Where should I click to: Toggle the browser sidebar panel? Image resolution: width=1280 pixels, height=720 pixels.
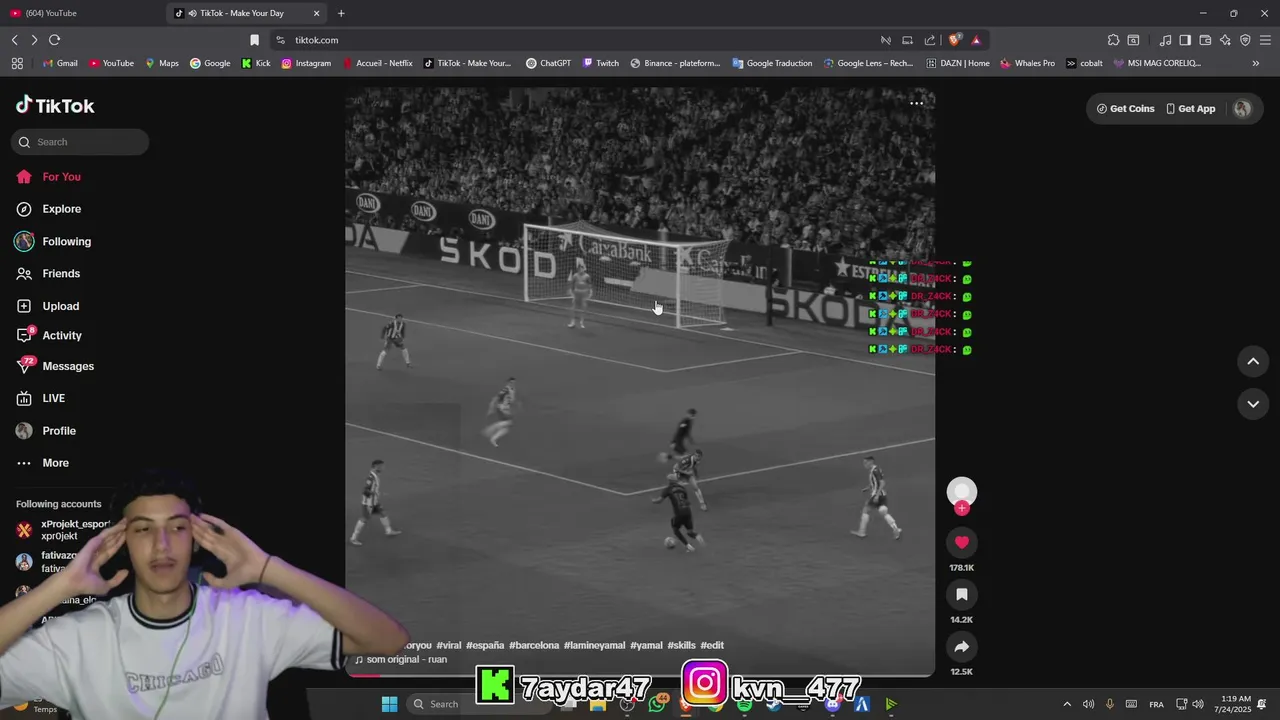(1185, 40)
